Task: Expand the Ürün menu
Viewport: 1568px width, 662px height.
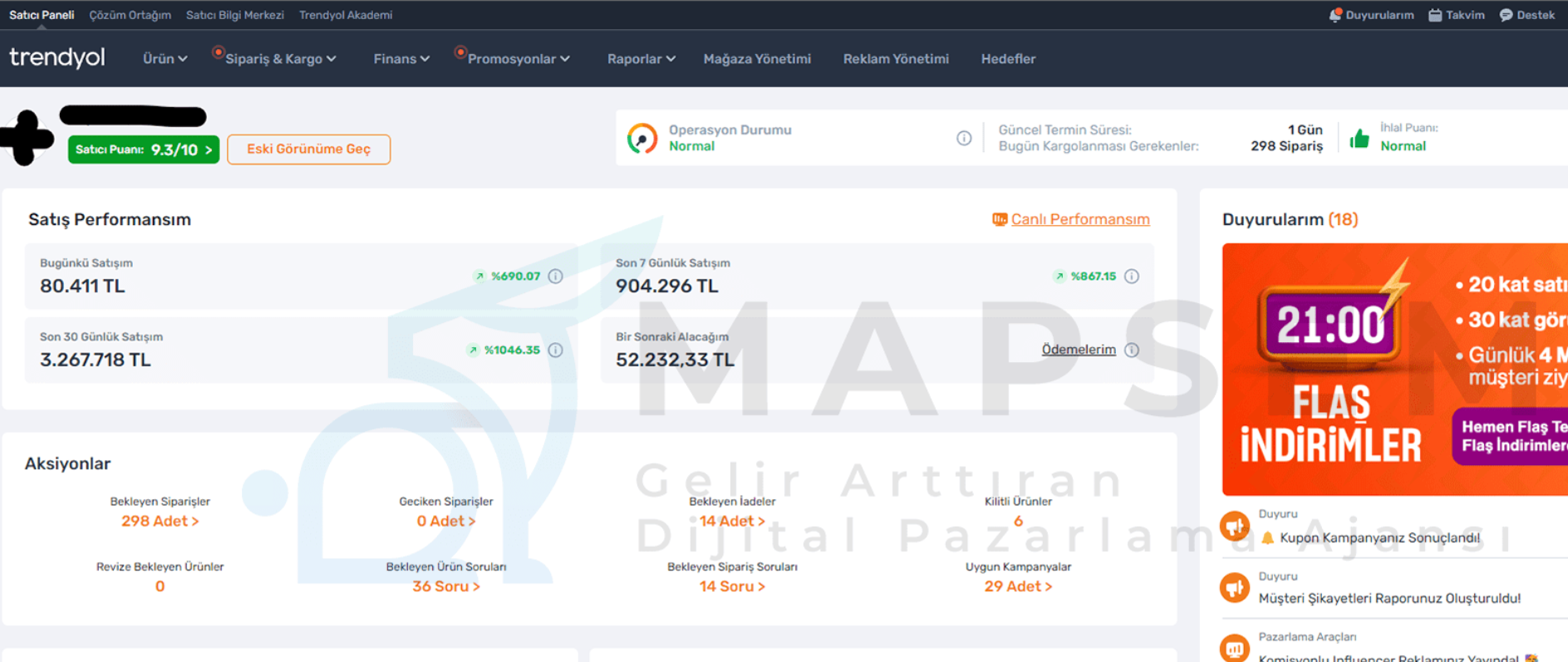Action: click(165, 59)
